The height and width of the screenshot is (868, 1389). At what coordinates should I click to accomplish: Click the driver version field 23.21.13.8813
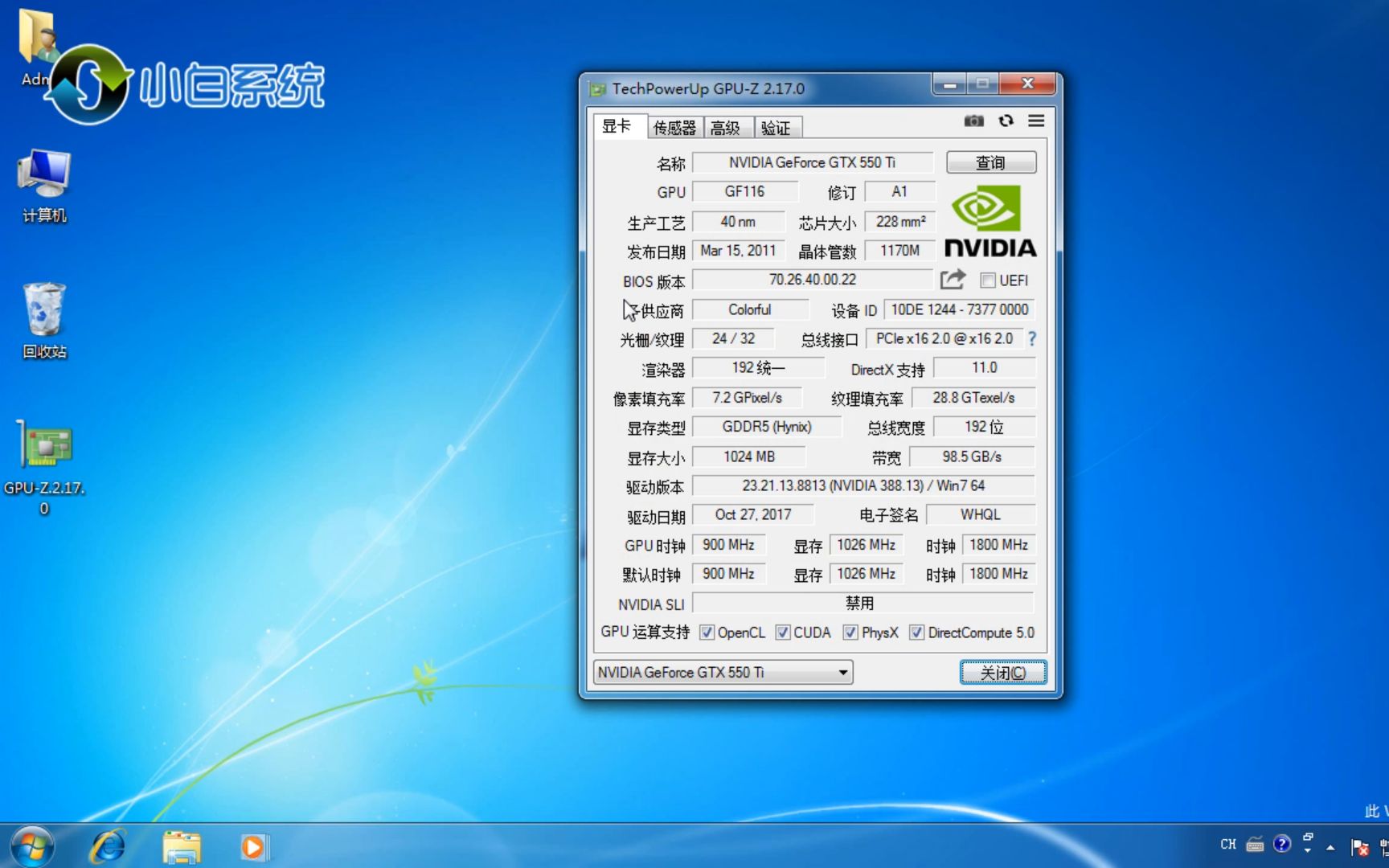tap(863, 485)
